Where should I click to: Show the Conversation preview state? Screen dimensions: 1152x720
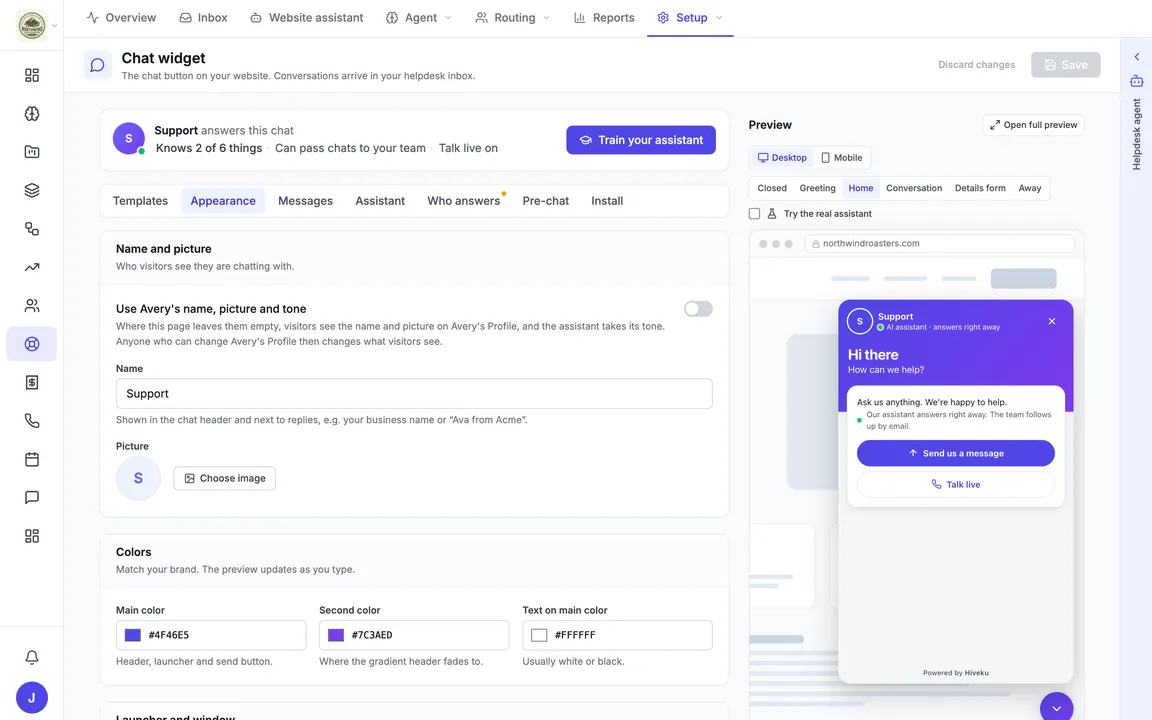tap(913, 188)
